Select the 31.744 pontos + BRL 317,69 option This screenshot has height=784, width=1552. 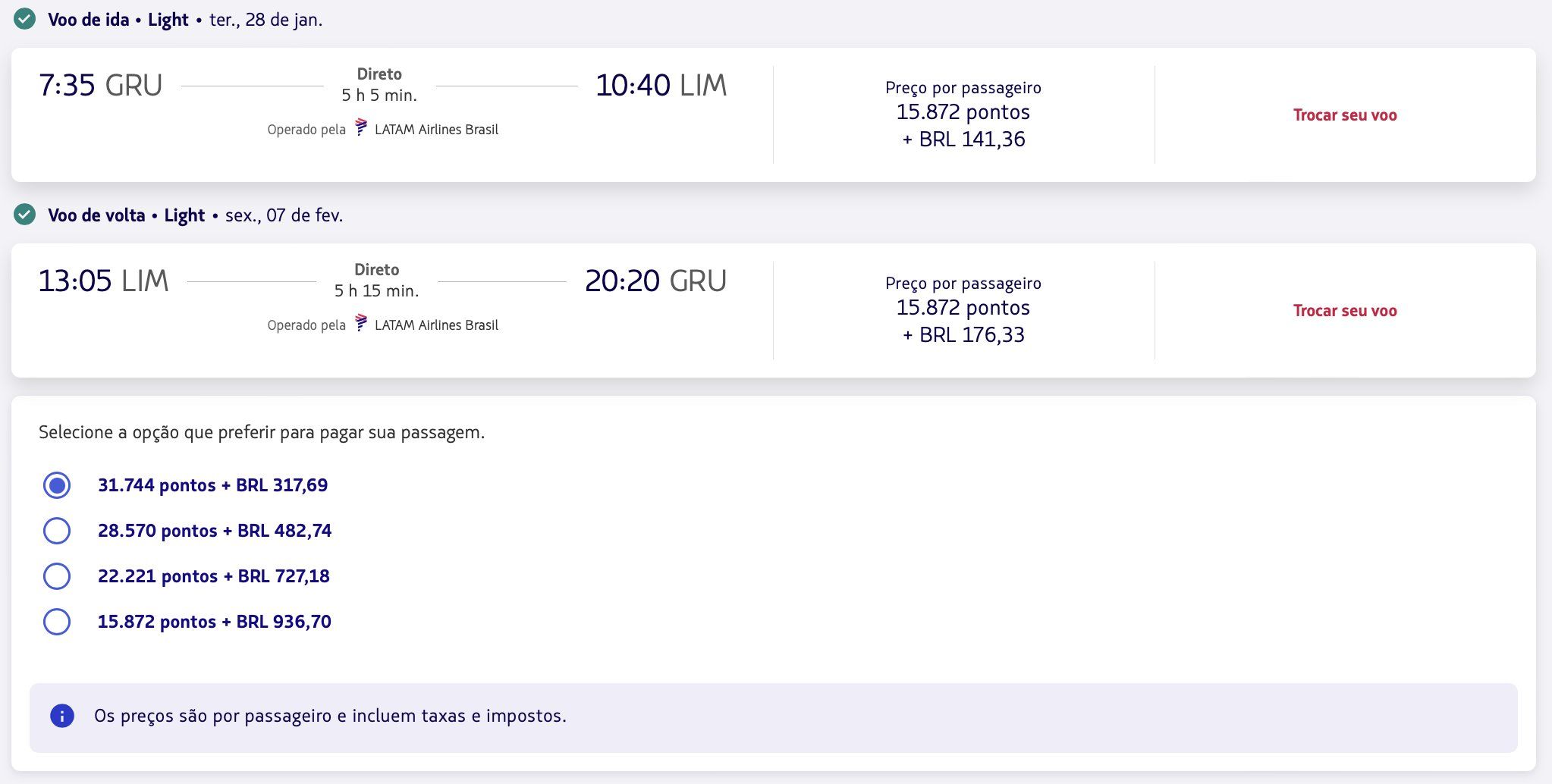tap(57, 485)
